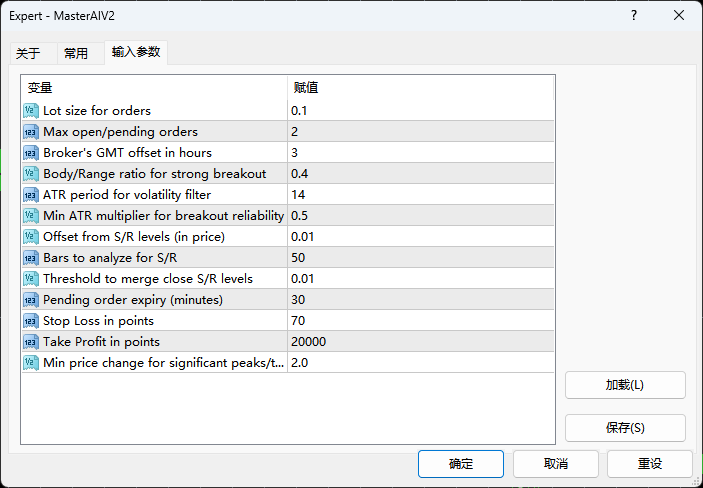
Task: Switch to the 关于 tab
Action: [x=28, y=53]
